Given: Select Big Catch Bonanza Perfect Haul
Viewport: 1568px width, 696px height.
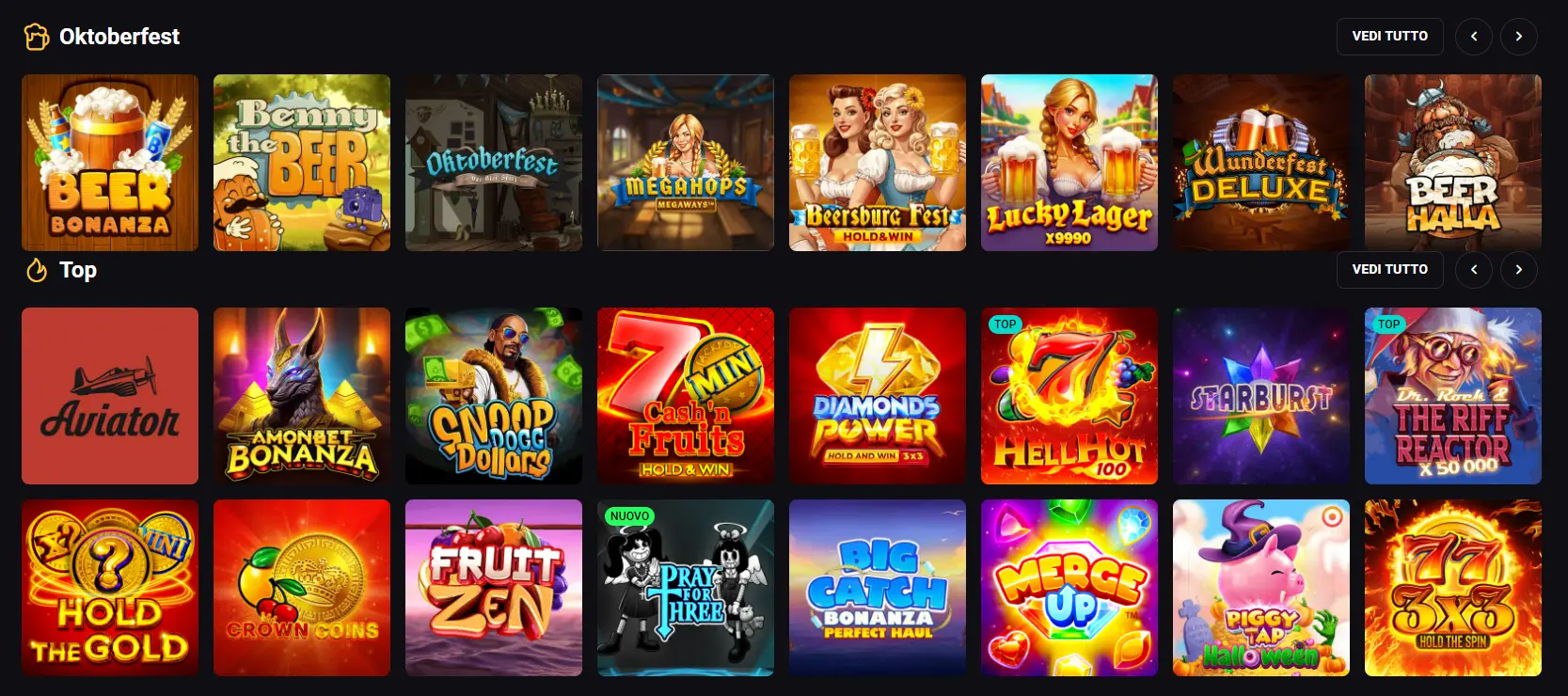Looking at the screenshot, I should [878, 588].
